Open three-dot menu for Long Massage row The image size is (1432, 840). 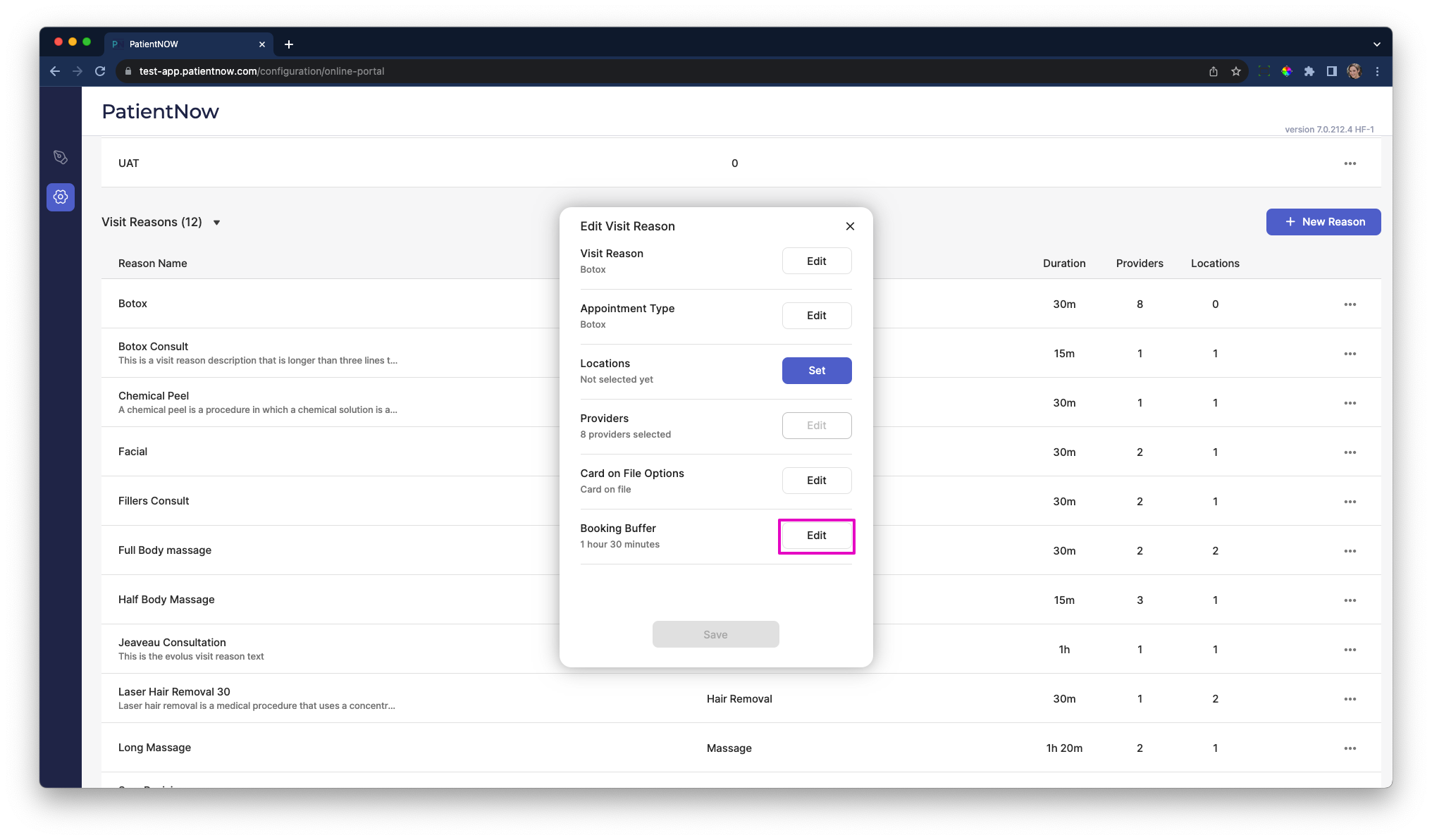click(1350, 748)
